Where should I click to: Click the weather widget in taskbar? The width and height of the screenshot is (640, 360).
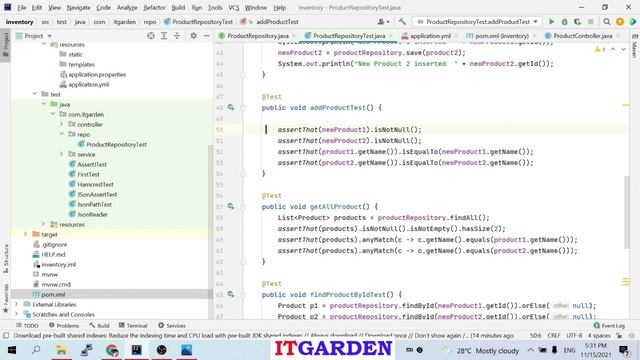pos(480,350)
